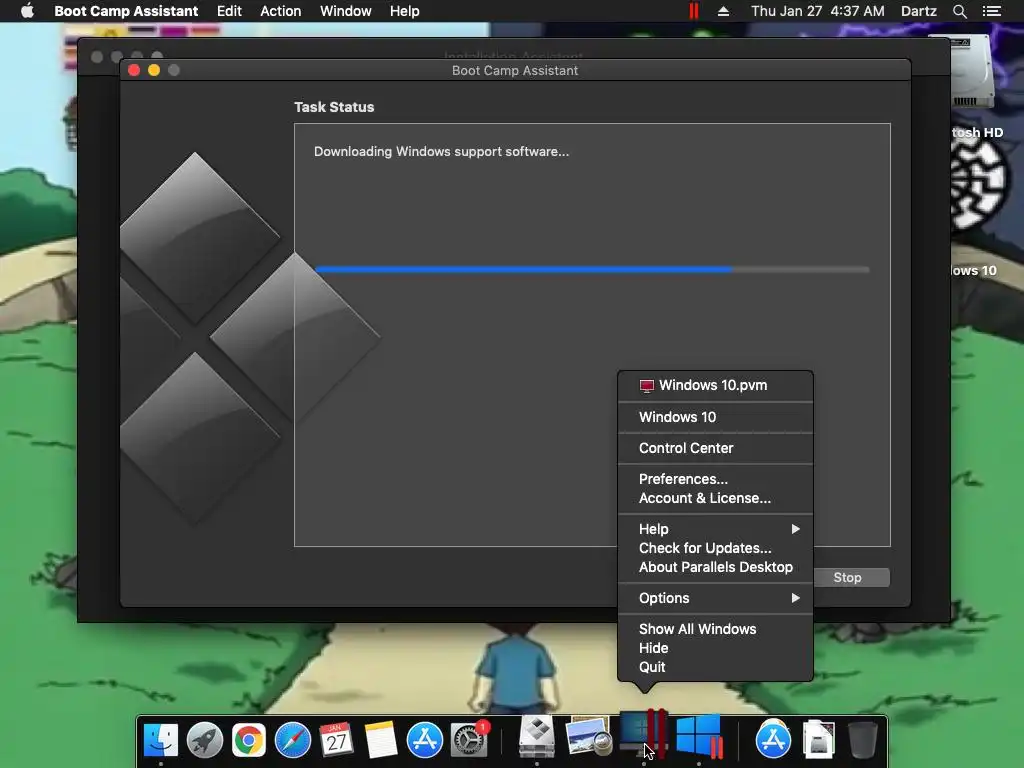Open the App Store downloads stack icon in dock
The height and width of the screenshot is (768, 1024).
pyautogui.click(x=773, y=739)
